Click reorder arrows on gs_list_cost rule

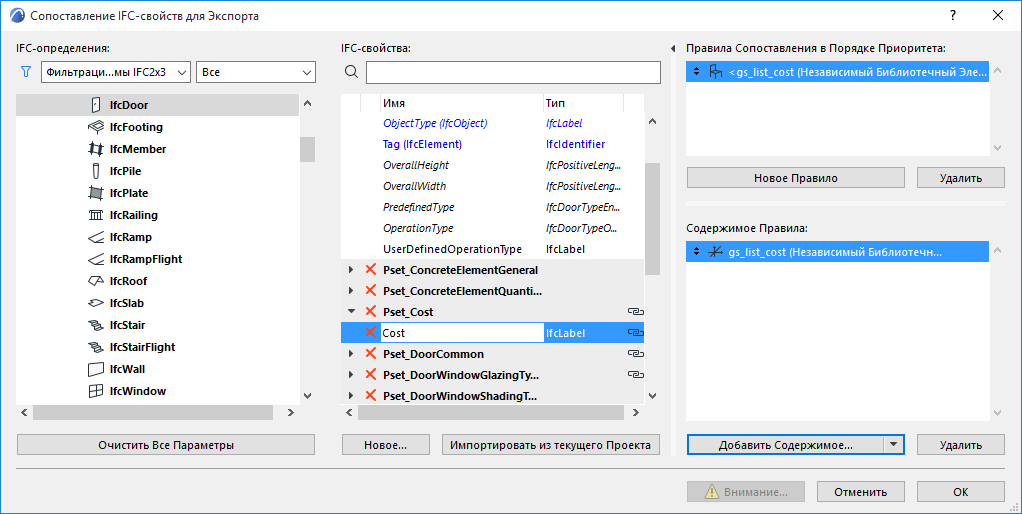[696, 72]
